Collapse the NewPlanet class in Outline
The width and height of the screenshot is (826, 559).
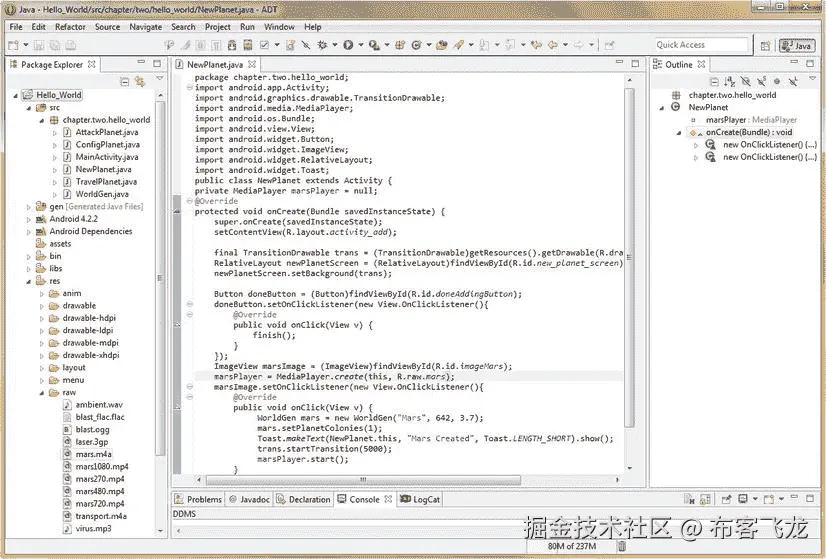point(662,107)
